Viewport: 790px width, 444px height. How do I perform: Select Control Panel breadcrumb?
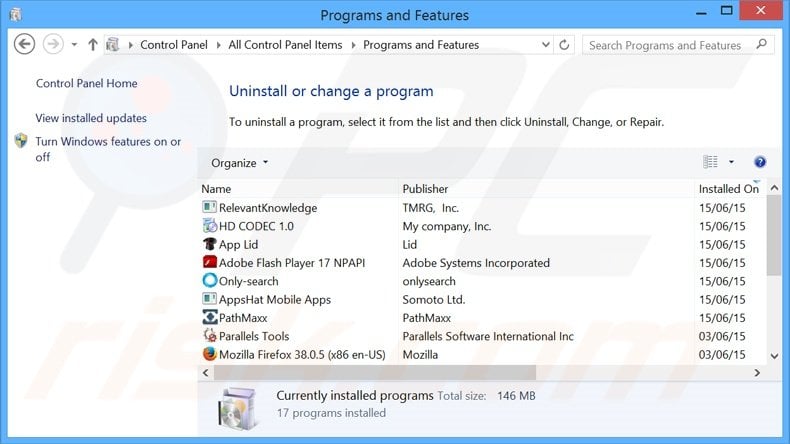point(174,45)
